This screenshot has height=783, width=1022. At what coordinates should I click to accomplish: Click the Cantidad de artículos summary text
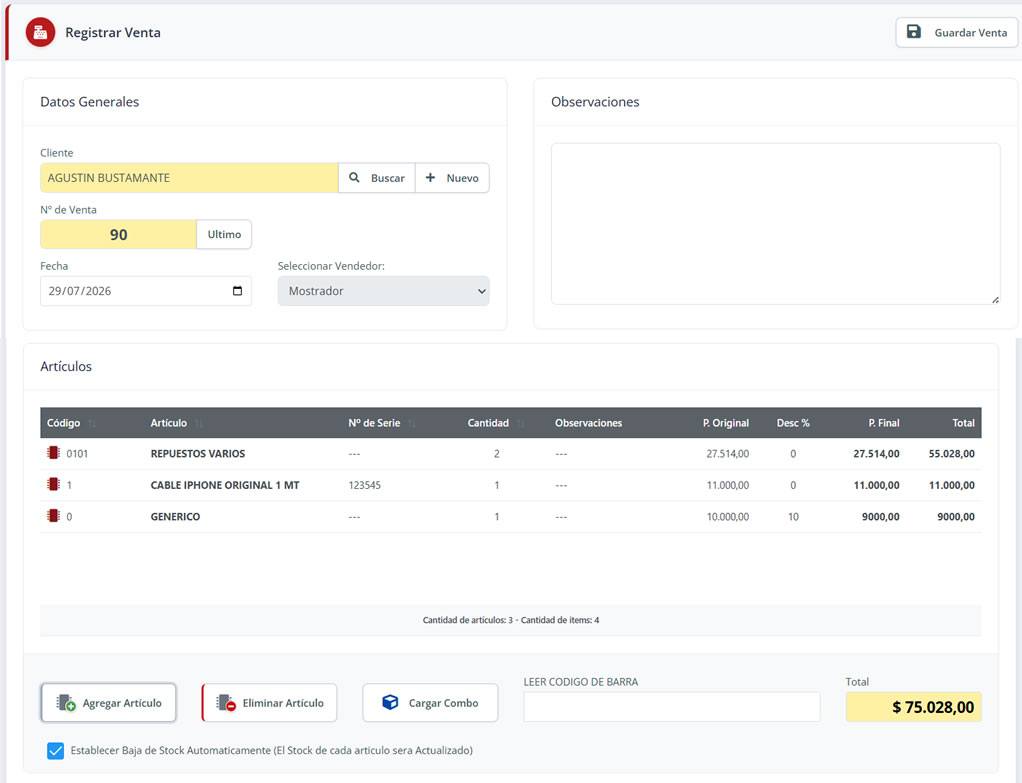point(510,620)
